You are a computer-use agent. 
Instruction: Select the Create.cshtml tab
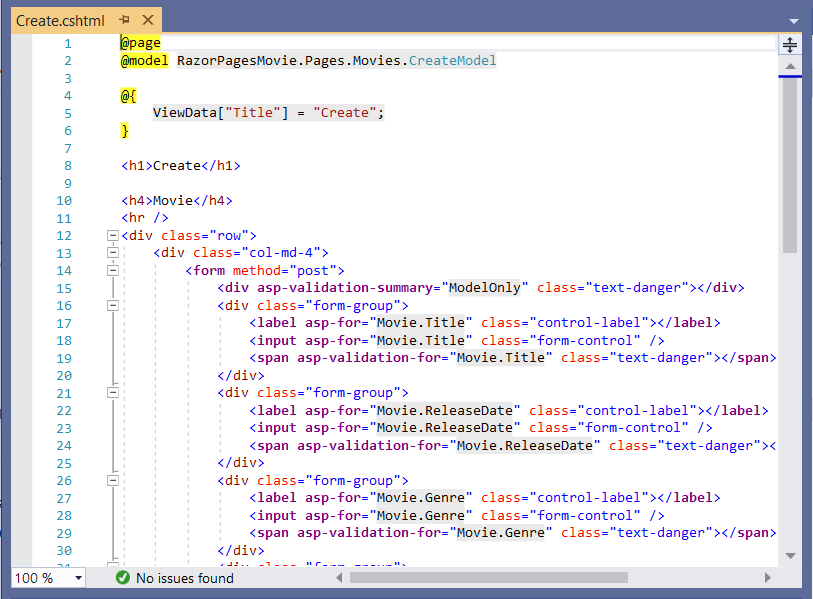point(60,19)
